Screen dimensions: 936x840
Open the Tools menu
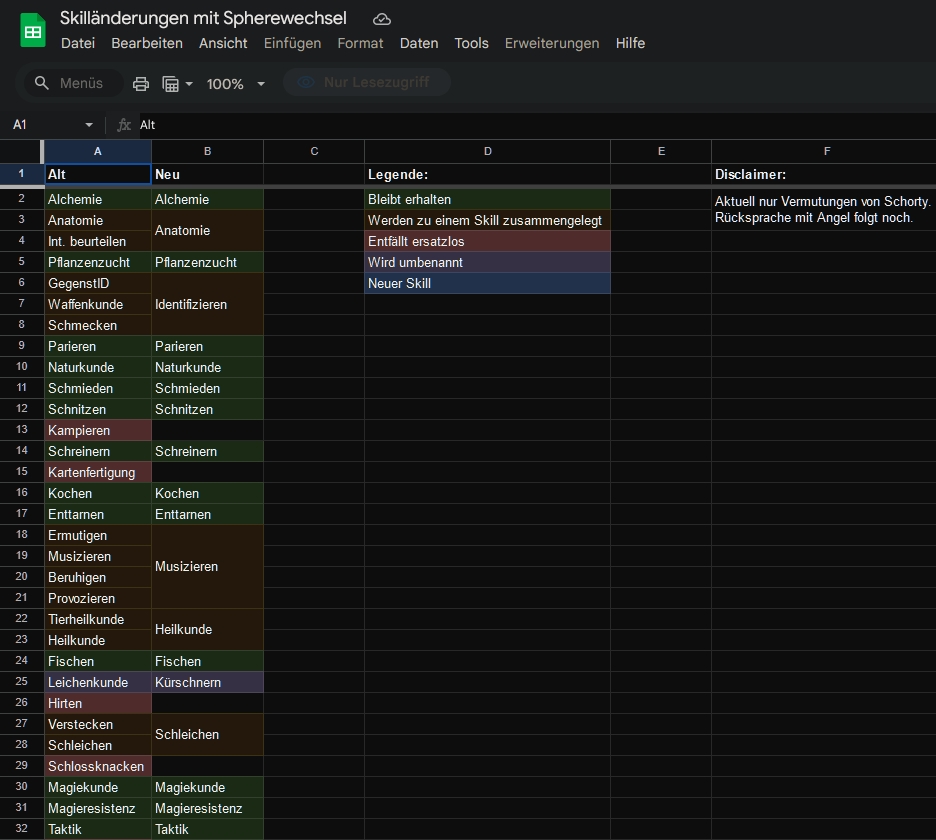pos(471,43)
